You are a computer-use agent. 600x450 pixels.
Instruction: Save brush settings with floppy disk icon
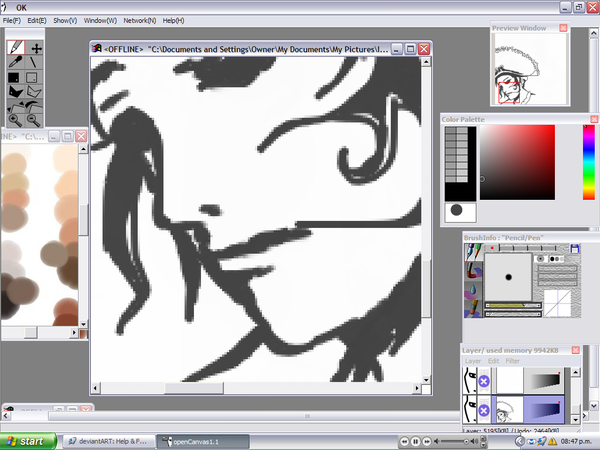click(574, 249)
